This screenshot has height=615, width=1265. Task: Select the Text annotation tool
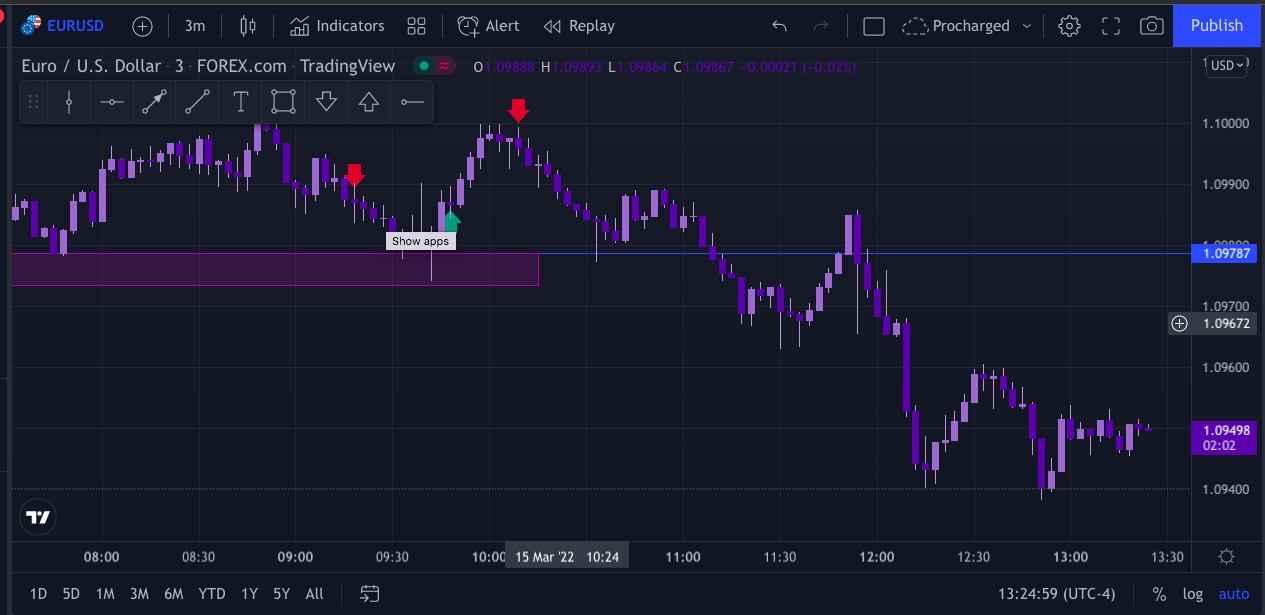240,101
